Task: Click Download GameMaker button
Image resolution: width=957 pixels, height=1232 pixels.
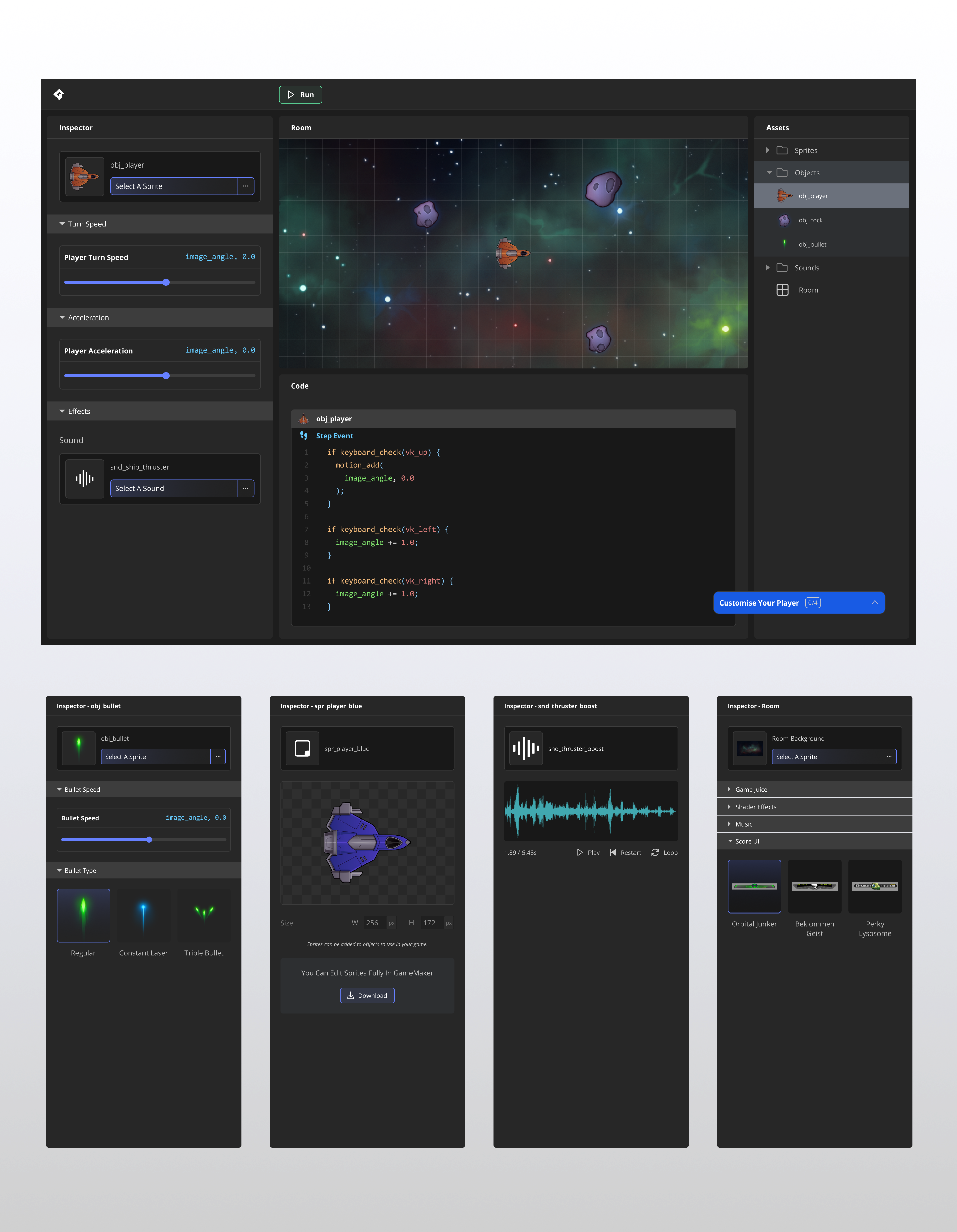Action: pos(367,996)
